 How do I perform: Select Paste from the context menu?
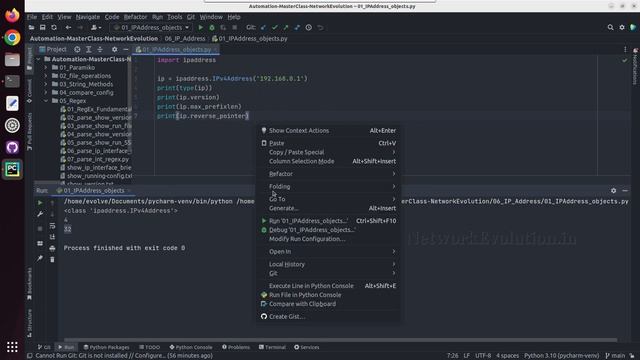coord(328,143)
